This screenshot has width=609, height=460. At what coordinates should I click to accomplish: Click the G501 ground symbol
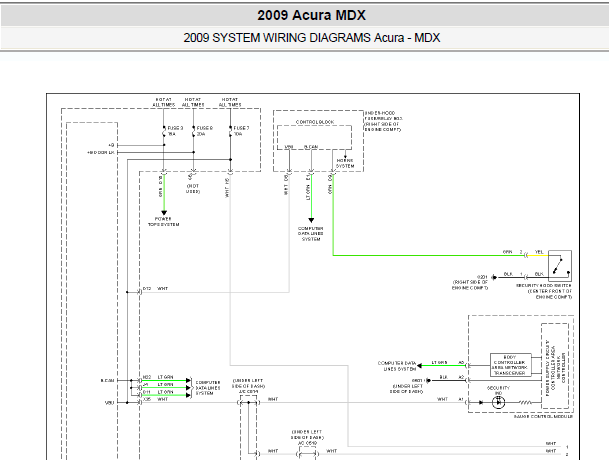tap(428, 380)
